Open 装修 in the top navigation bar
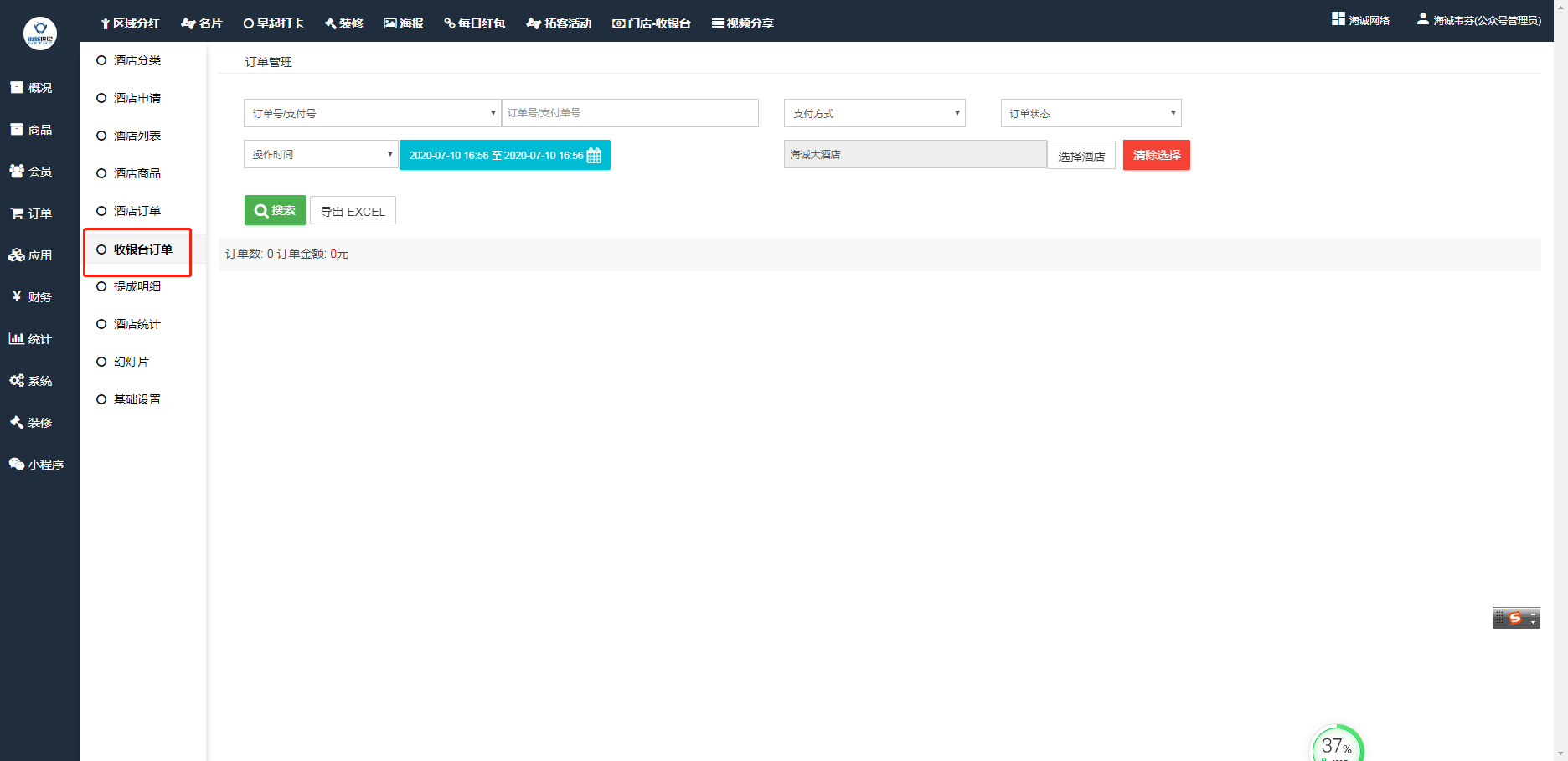The width and height of the screenshot is (1568, 761). (x=344, y=23)
